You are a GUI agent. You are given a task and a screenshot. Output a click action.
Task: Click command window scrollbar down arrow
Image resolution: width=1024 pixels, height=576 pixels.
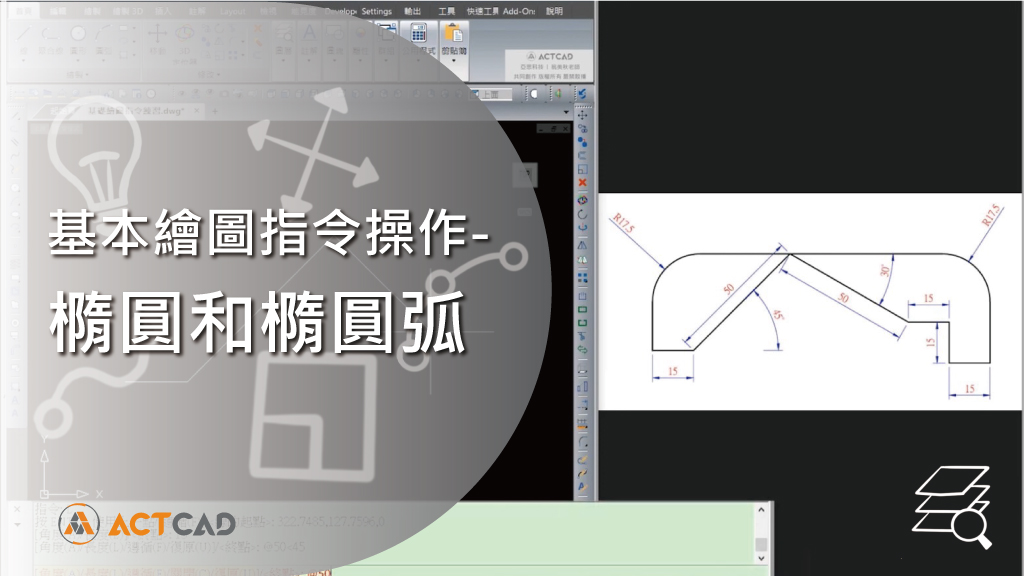click(761, 558)
